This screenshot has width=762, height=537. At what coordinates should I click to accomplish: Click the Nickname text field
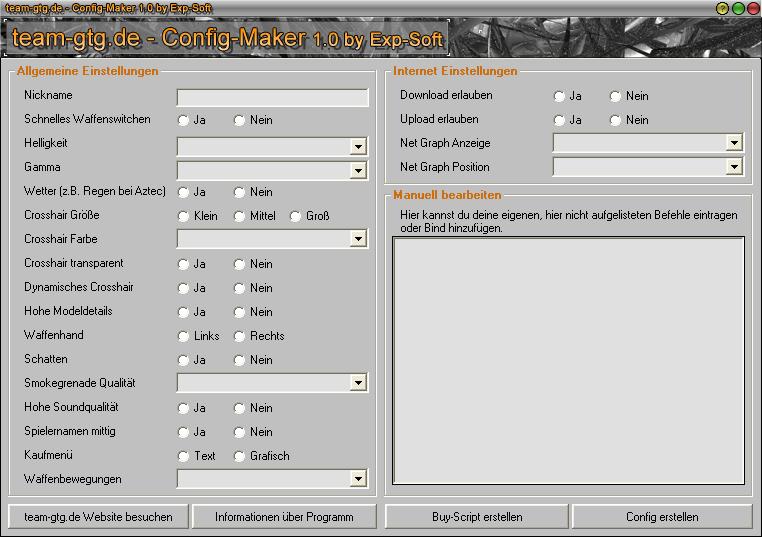point(272,97)
